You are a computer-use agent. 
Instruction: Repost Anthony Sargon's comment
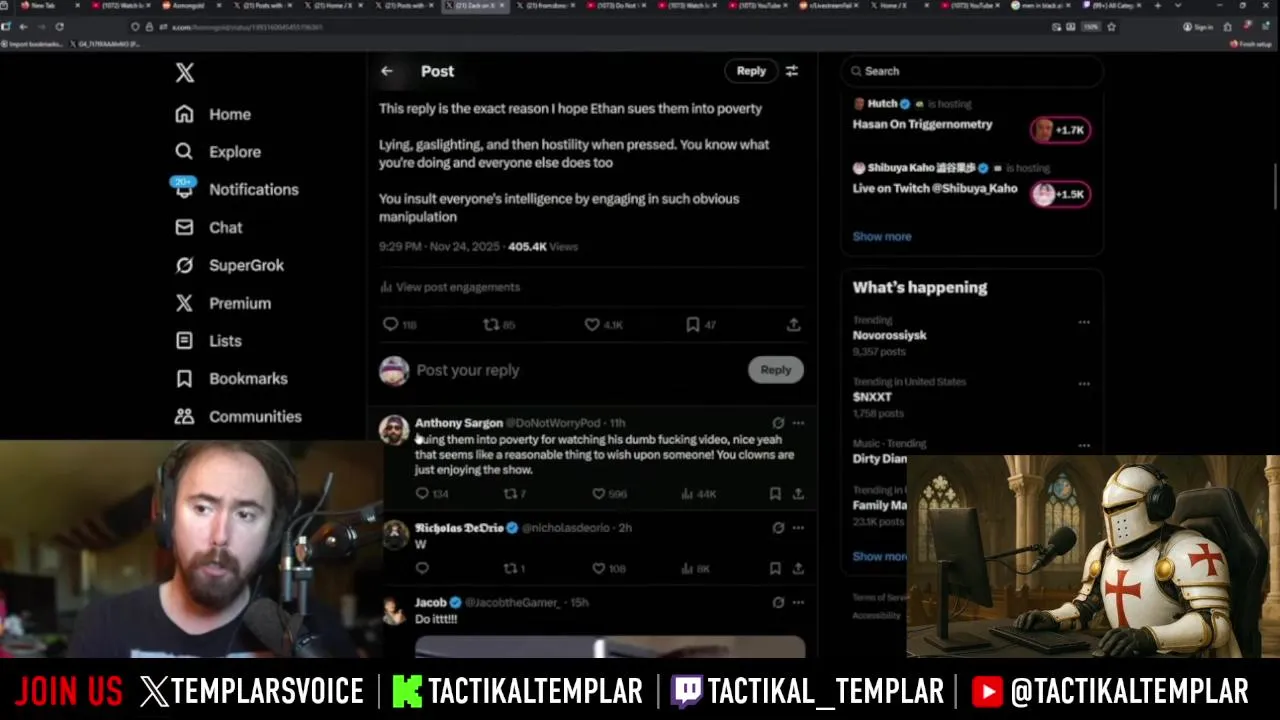[510, 494]
